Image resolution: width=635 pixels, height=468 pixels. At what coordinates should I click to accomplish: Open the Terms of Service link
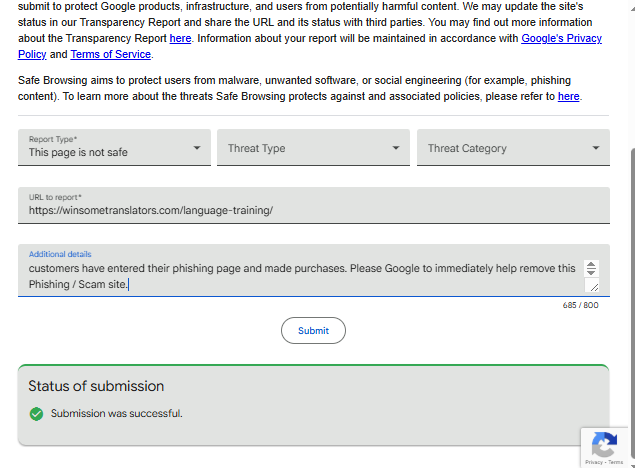111,54
